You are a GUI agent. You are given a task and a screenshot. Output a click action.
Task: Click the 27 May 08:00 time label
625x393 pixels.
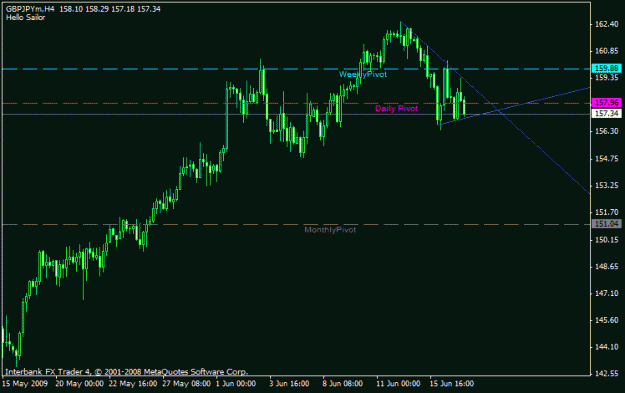pos(187,384)
